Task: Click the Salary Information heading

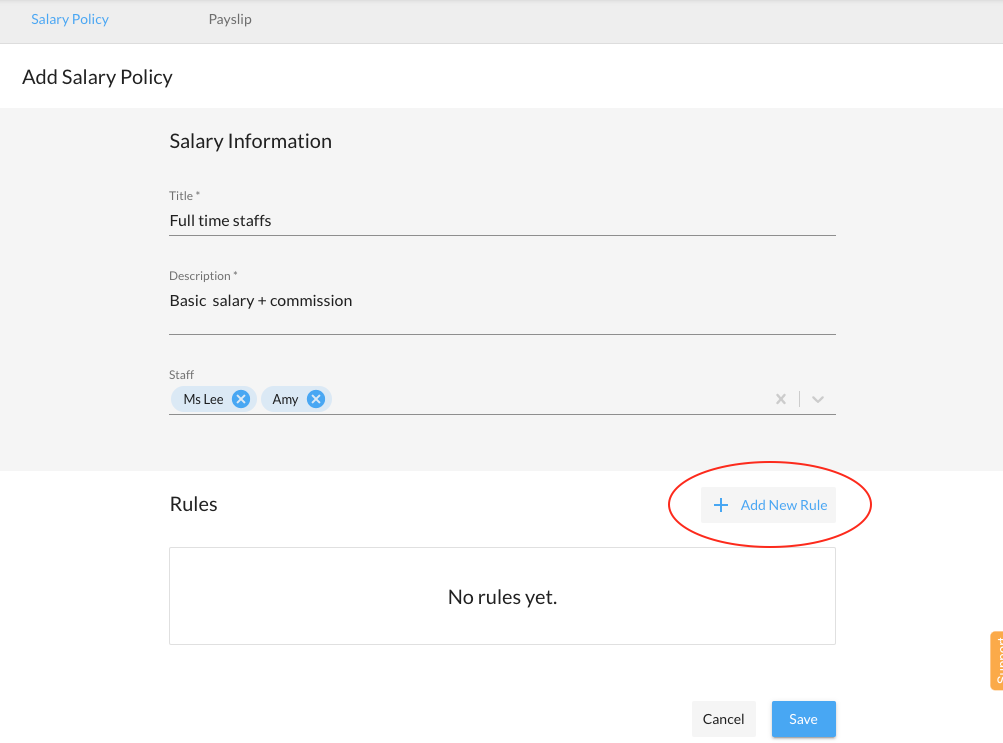Action: 251,141
